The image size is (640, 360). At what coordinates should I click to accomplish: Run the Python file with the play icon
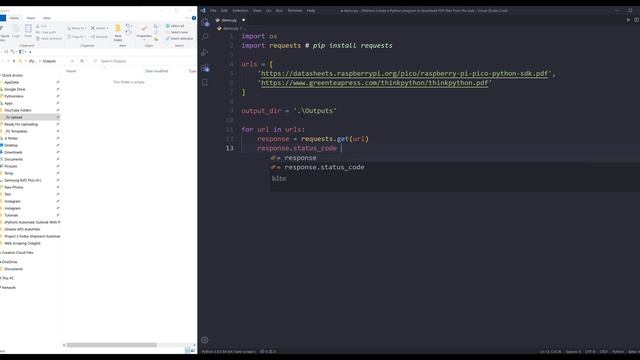coord(628,20)
